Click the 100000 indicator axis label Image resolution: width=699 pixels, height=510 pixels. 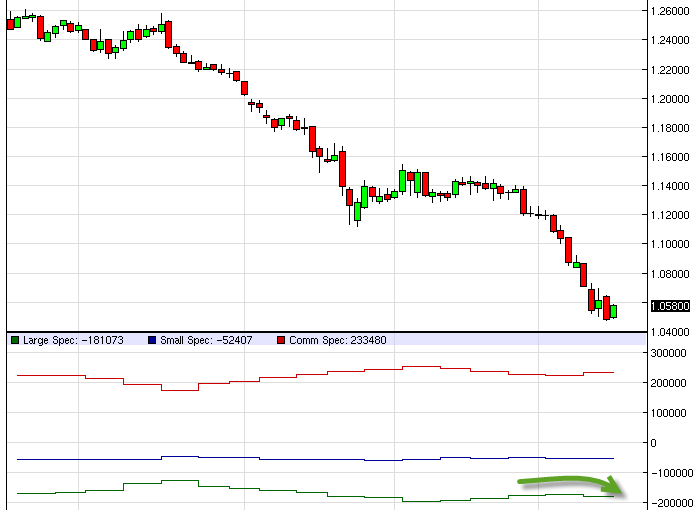point(668,413)
